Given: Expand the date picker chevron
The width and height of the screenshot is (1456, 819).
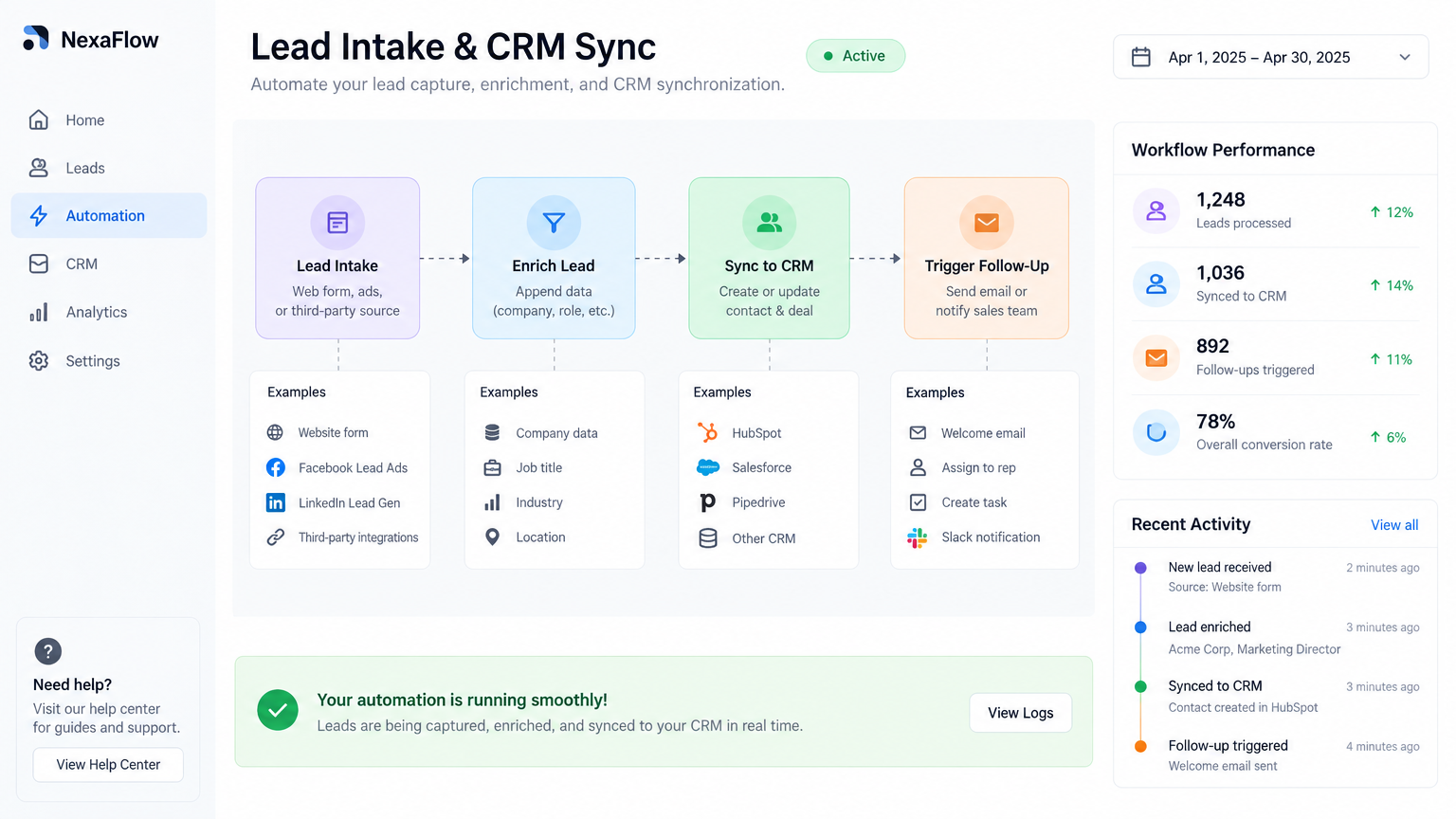Looking at the screenshot, I should (x=1405, y=57).
